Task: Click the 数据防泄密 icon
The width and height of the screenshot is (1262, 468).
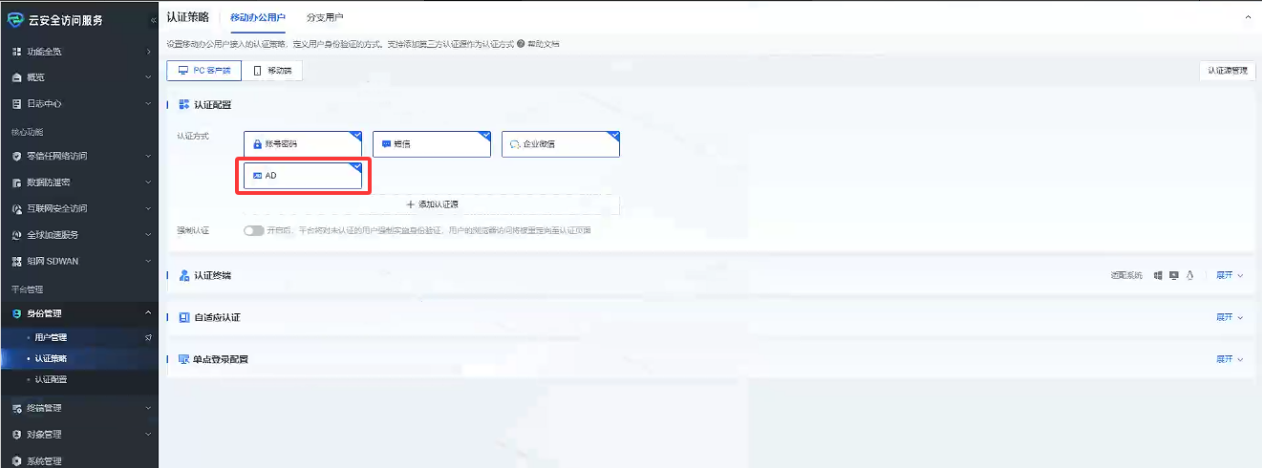Action: (16, 183)
